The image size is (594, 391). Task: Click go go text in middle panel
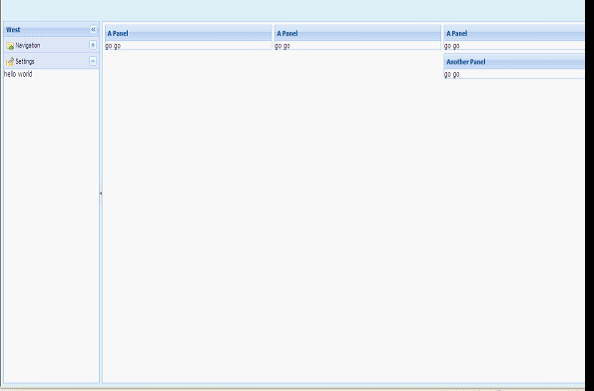282,46
